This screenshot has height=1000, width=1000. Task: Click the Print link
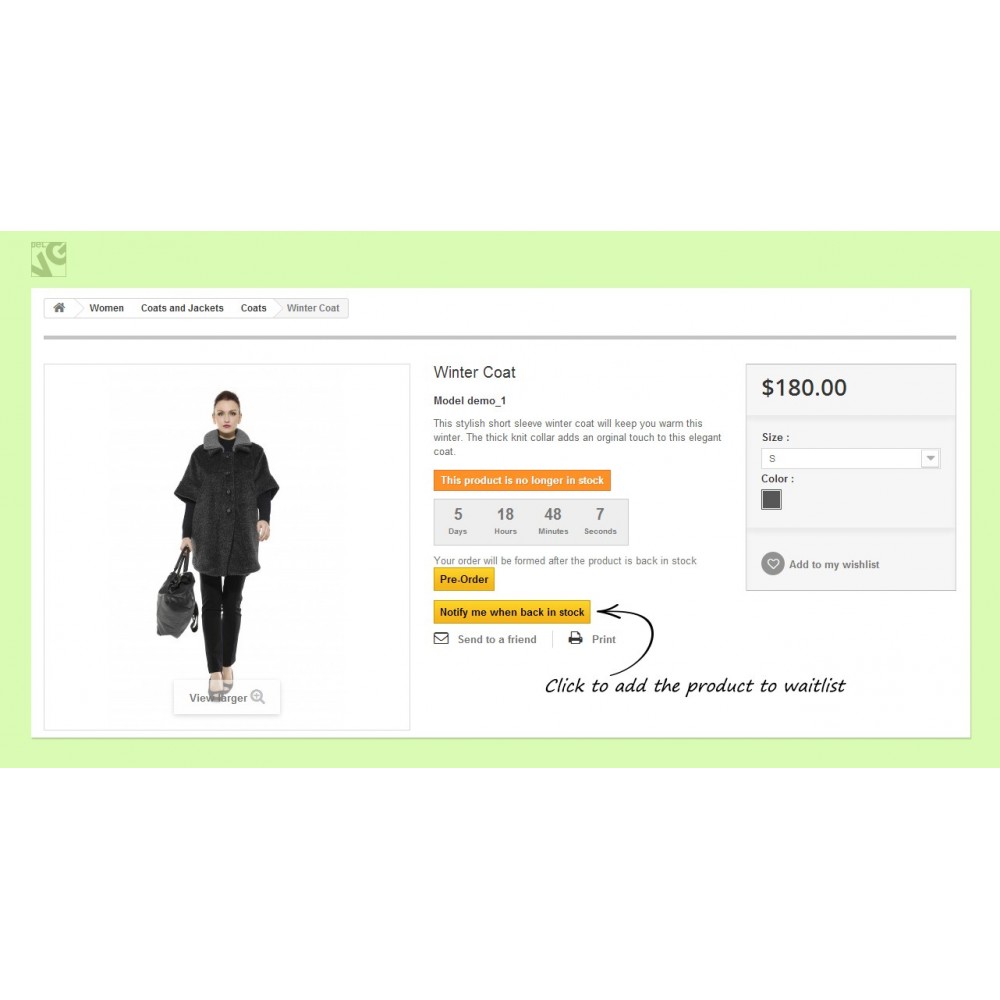[603, 639]
